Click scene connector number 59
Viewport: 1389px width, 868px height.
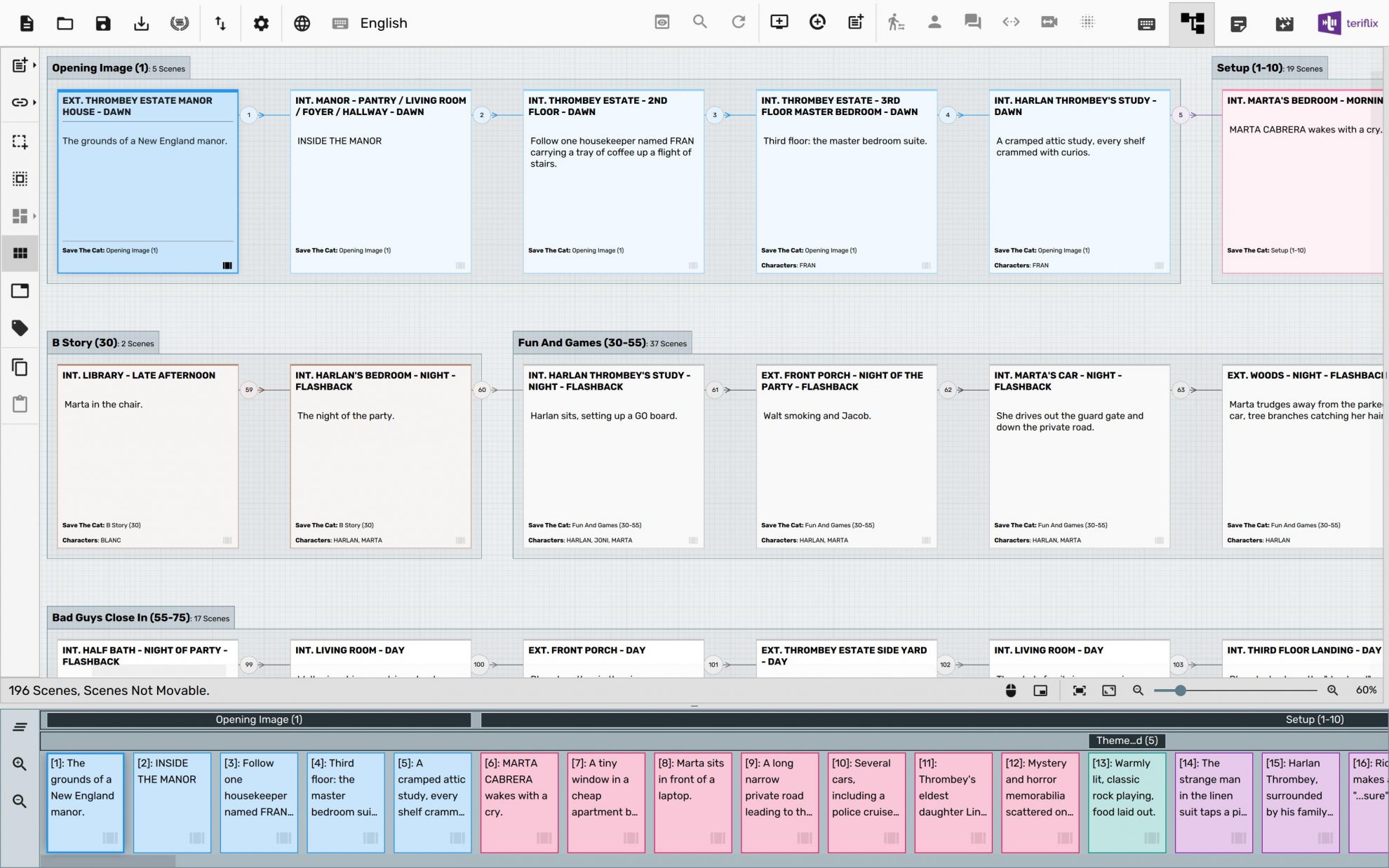coord(249,390)
